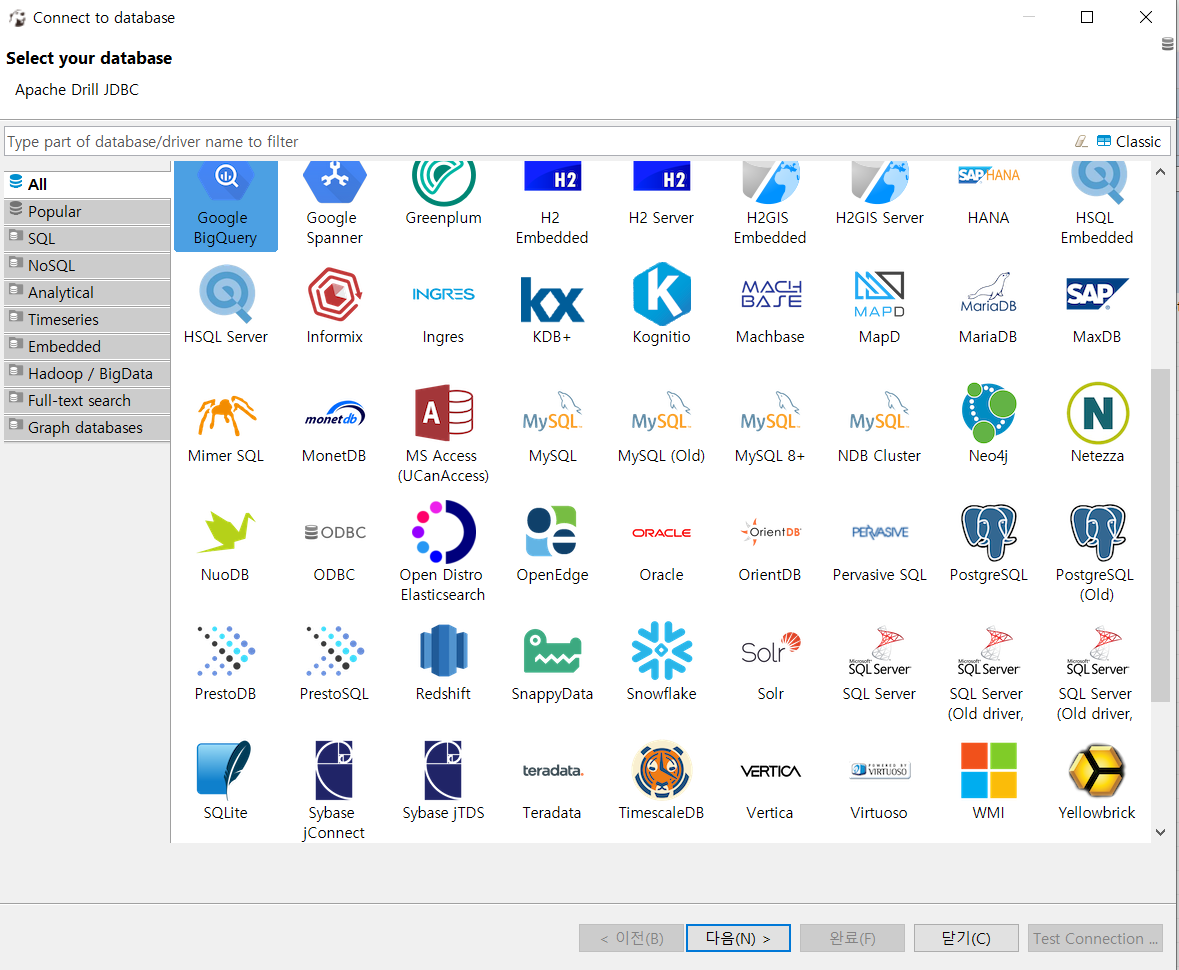Focus the database name filter field
The height and width of the screenshot is (970, 1179).
538,141
